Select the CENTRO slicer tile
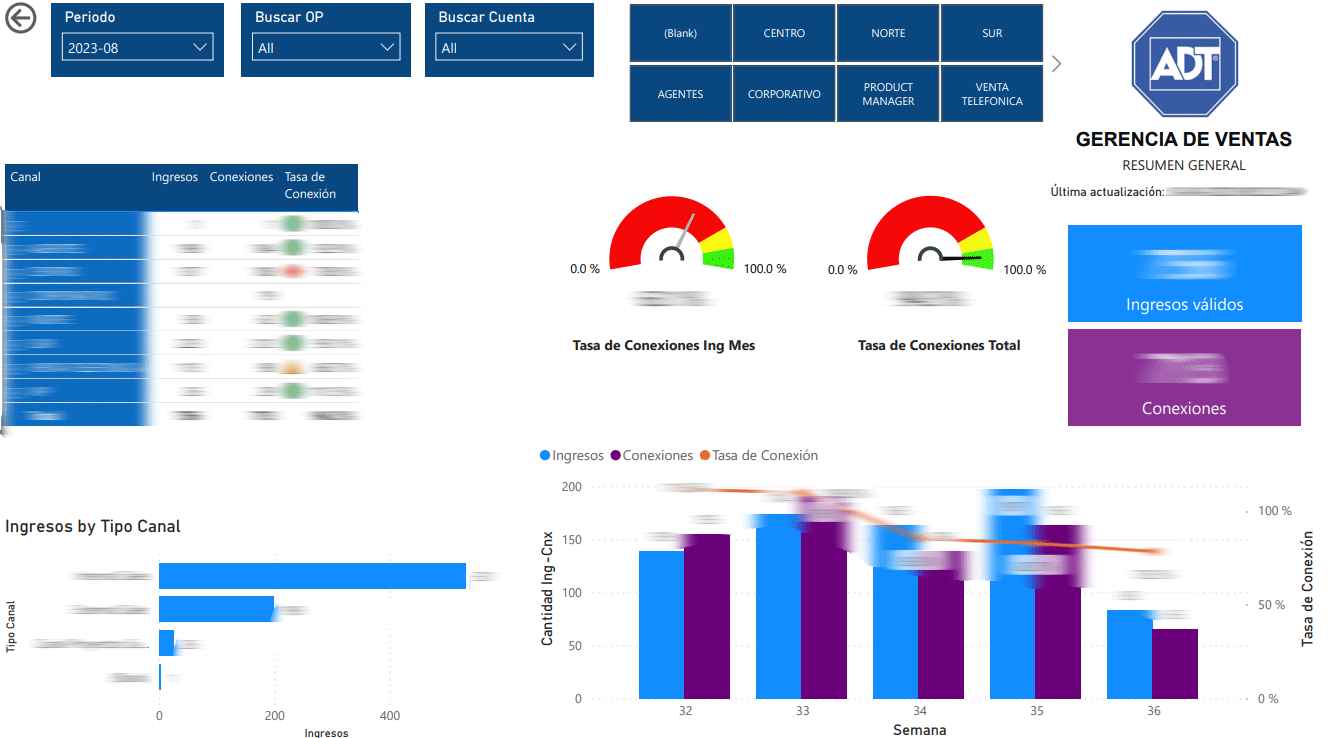This screenshot has width=1328, height=738. [x=784, y=33]
